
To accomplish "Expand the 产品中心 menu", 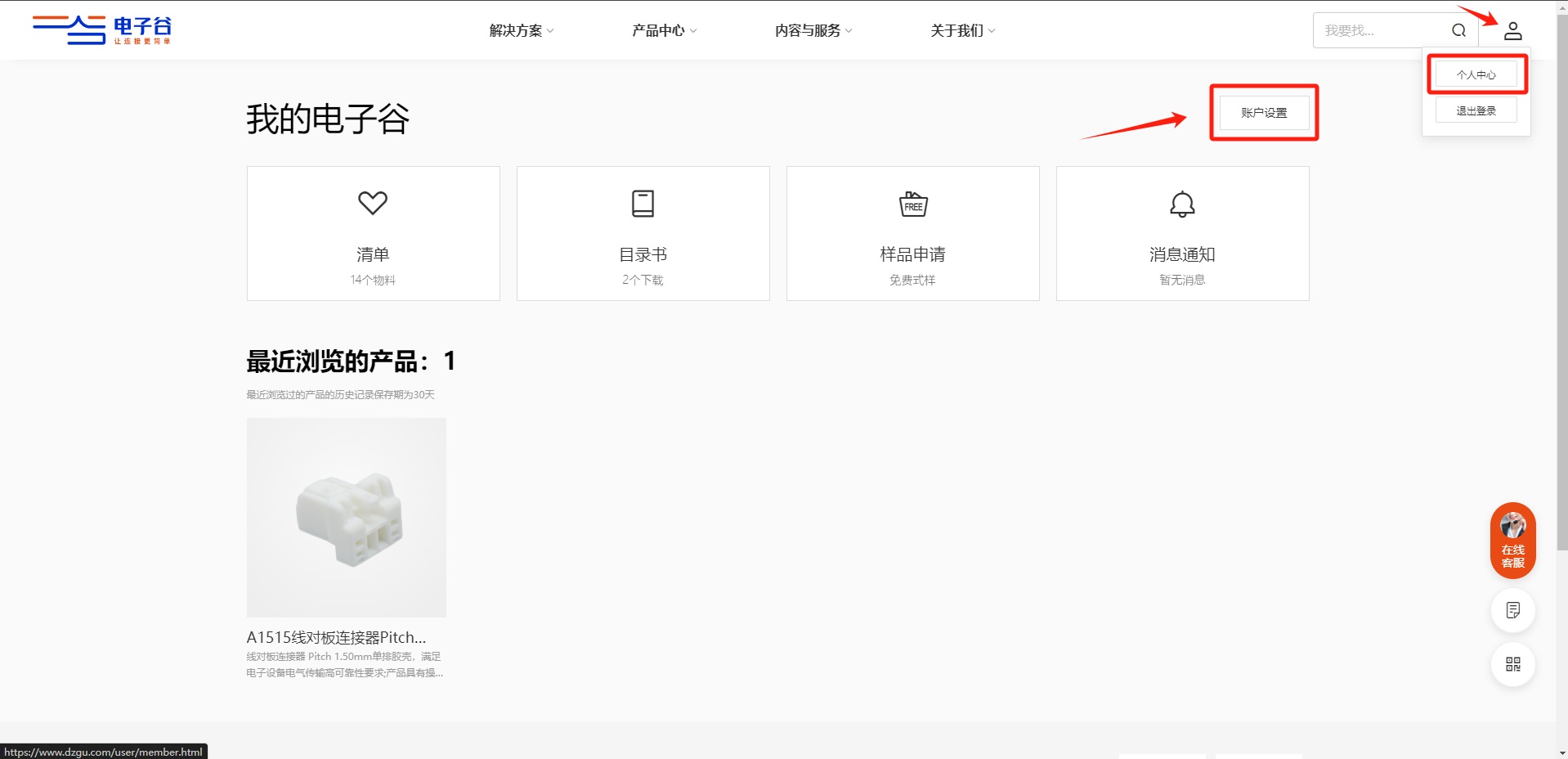I will pos(664,30).
